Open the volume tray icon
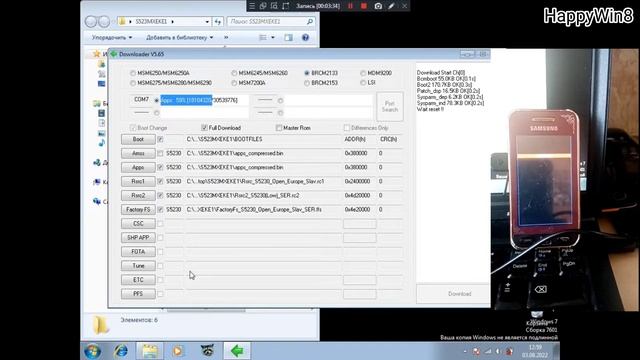The height and width of the screenshot is (360, 640). pos(498,351)
